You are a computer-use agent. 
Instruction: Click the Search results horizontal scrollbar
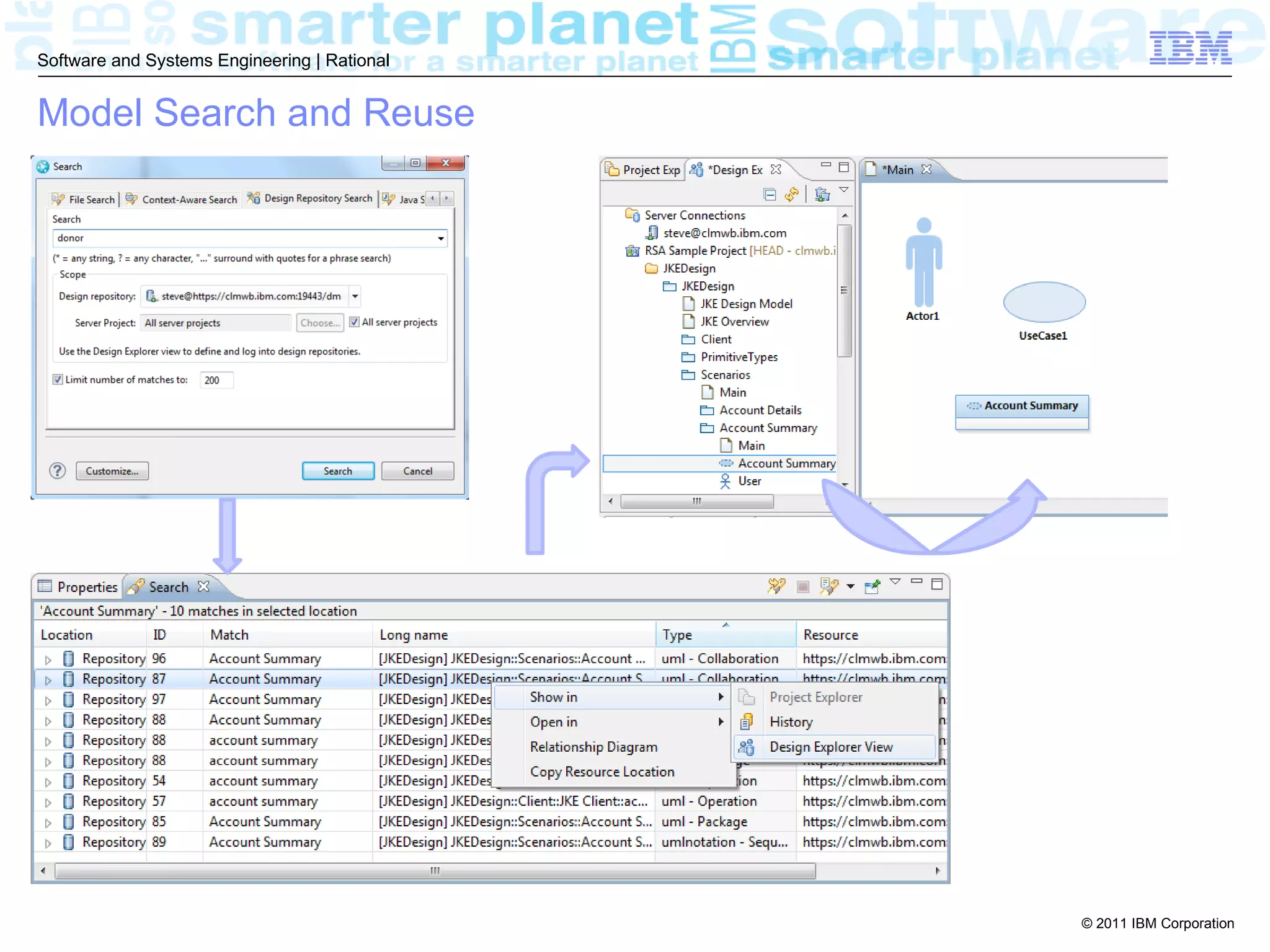435,871
